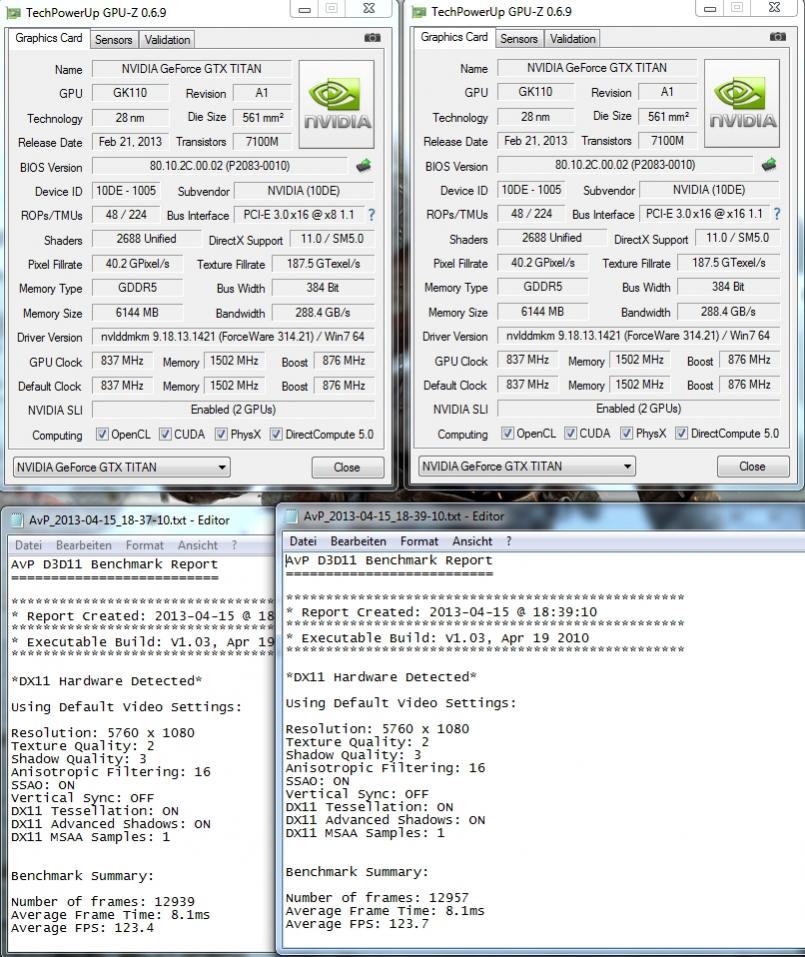Open Datei menu in the 18-37-10 editor
805x957 pixels.
(x=28, y=545)
